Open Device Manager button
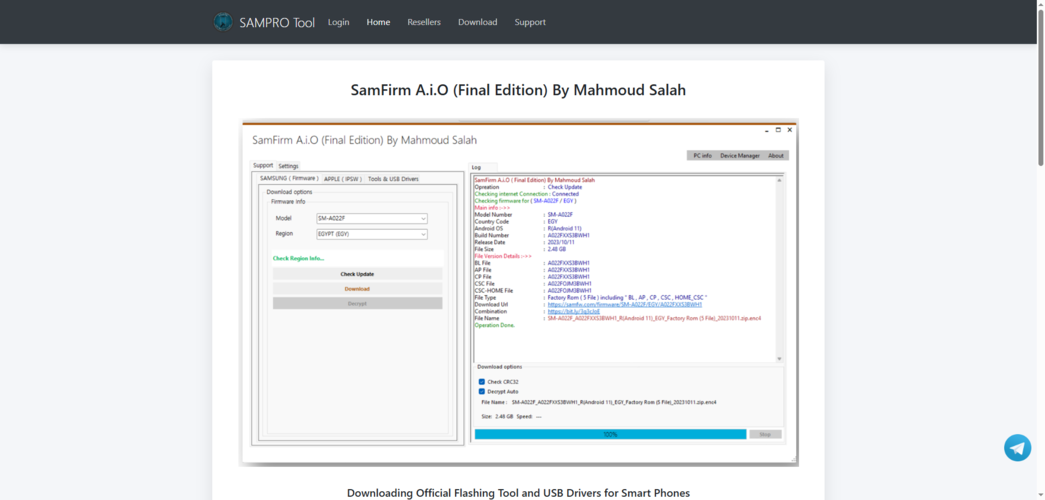This screenshot has width=1045, height=500. (x=740, y=155)
